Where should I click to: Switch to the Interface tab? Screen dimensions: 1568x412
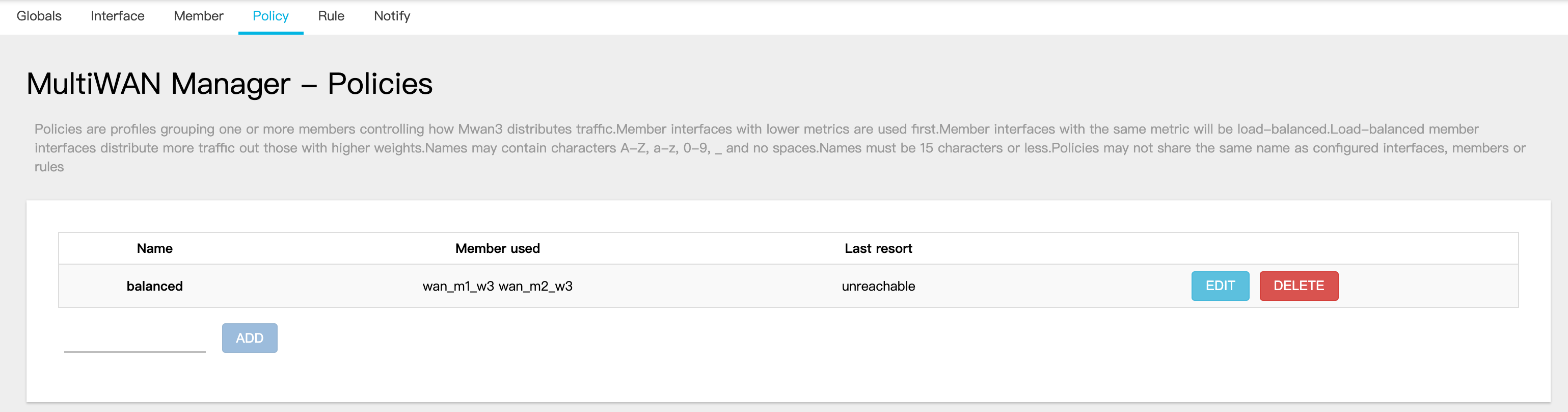(x=118, y=16)
